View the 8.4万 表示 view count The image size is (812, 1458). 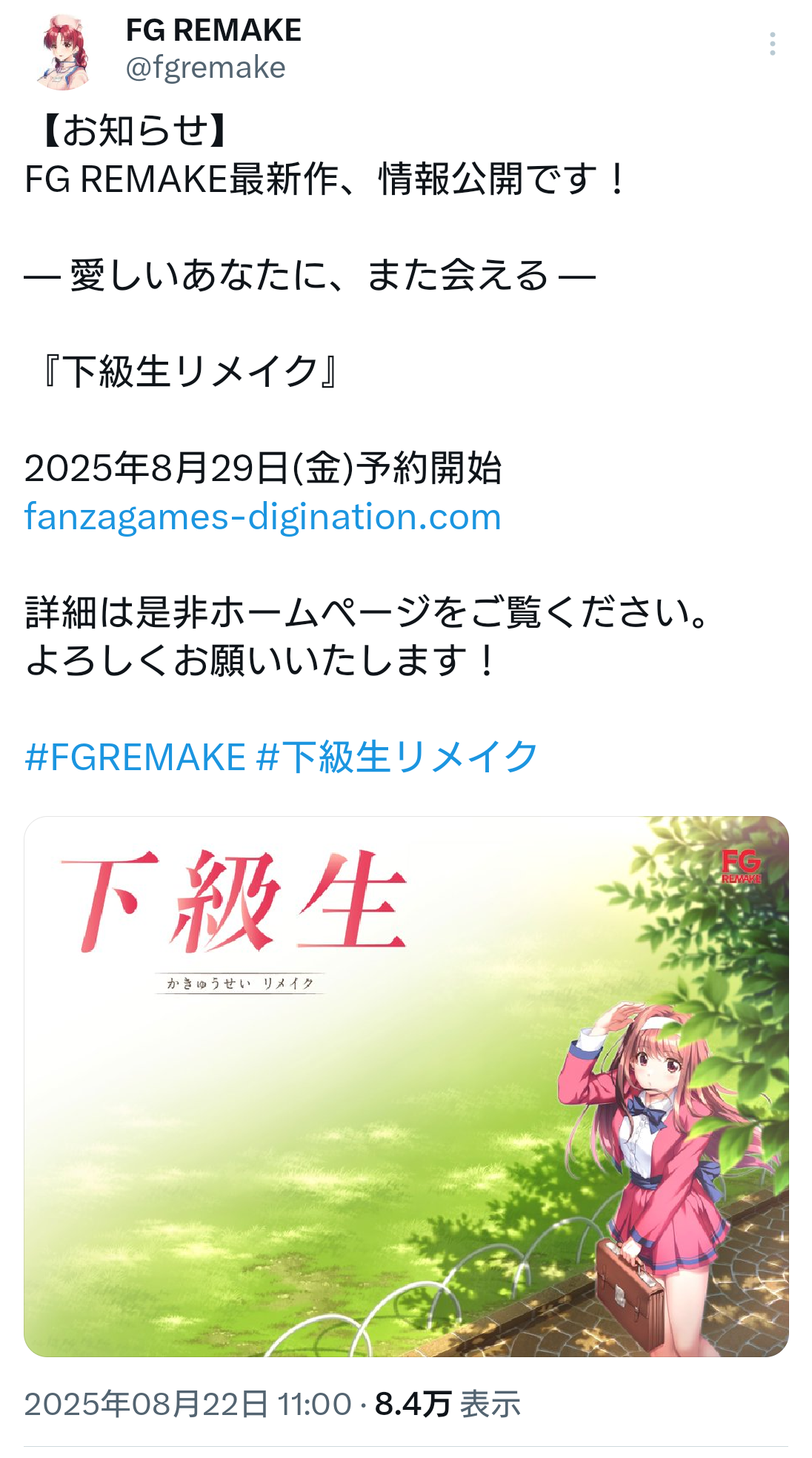[x=447, y=1404]
